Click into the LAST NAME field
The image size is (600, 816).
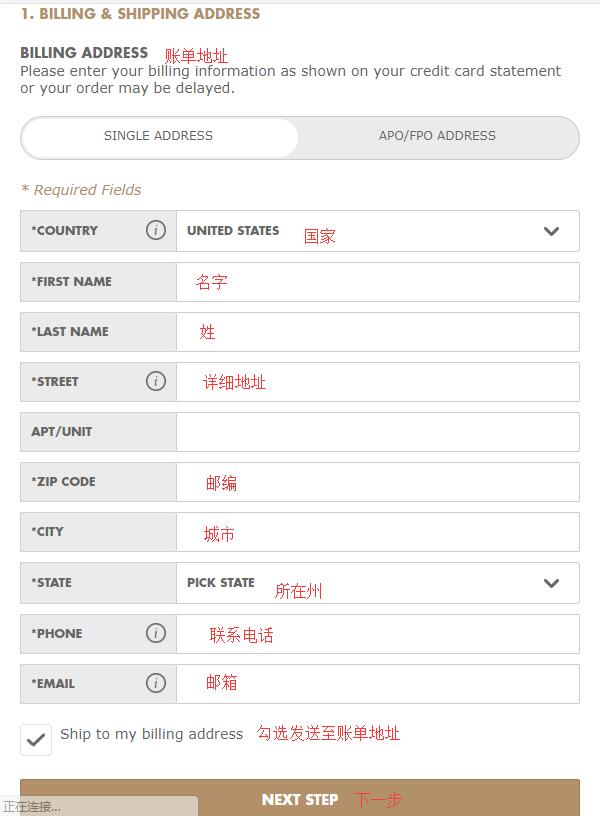click(378, 332)
